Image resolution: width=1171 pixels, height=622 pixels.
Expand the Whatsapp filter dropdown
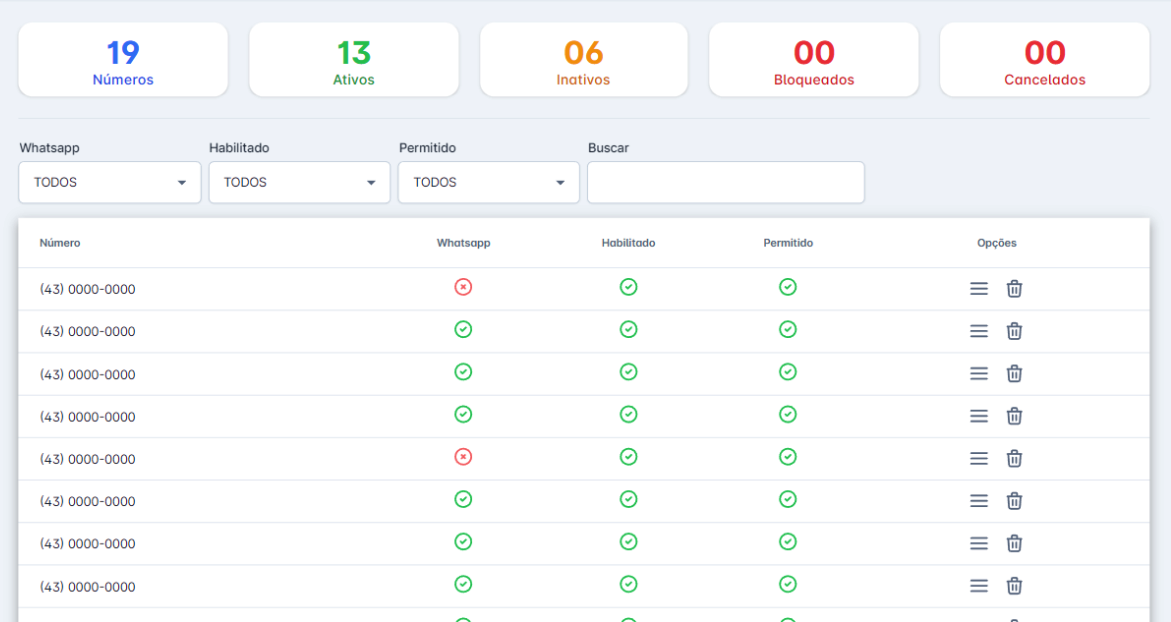pyautogui.click(x=110, y=183)
